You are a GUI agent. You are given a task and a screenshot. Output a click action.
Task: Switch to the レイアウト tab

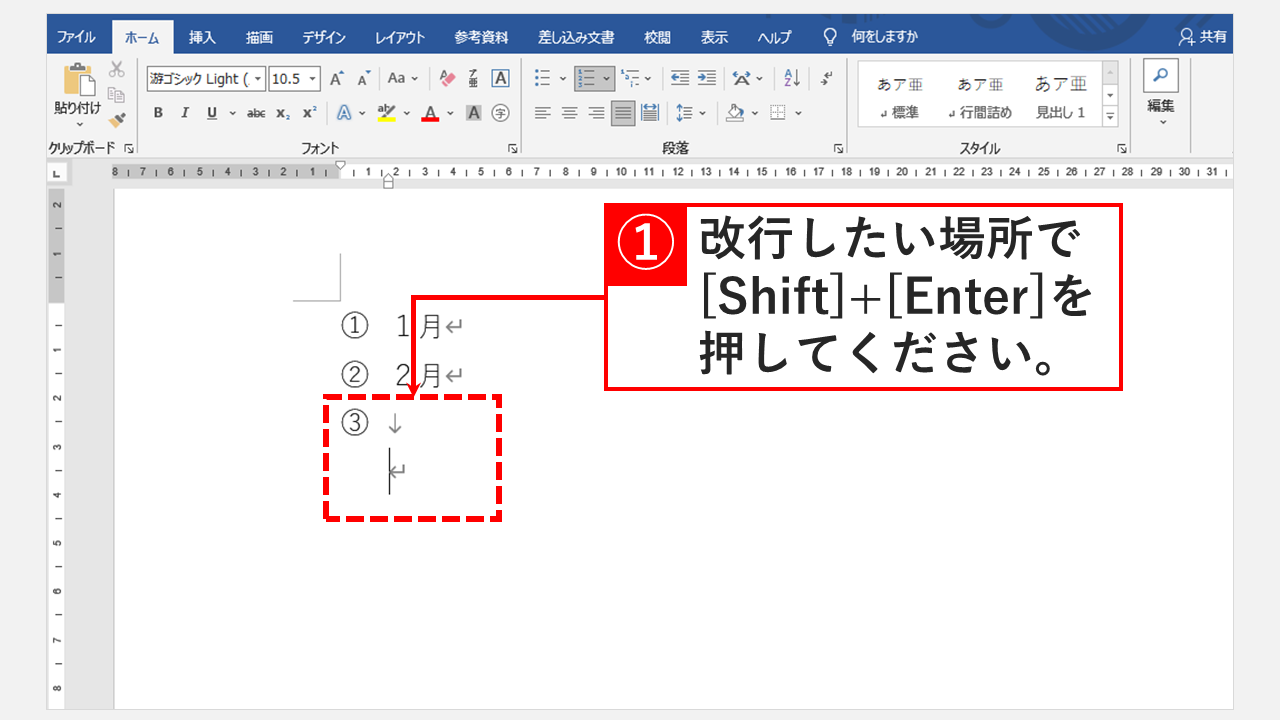(x=400, y=37)
